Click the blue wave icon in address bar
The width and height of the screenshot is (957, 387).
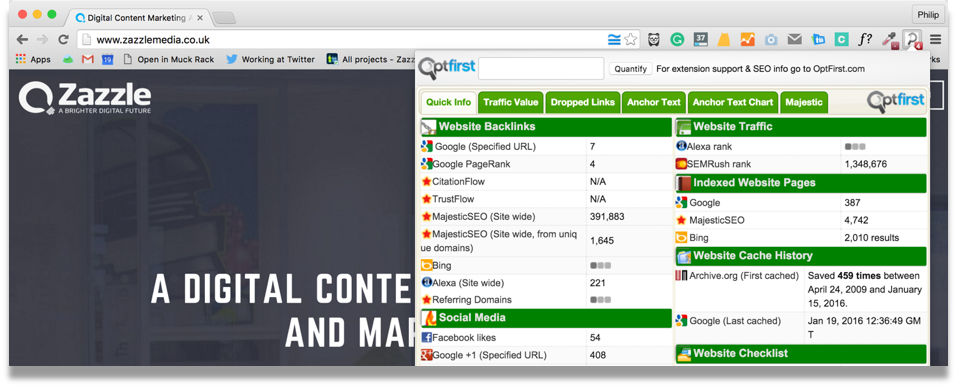[x=614, y=40]
